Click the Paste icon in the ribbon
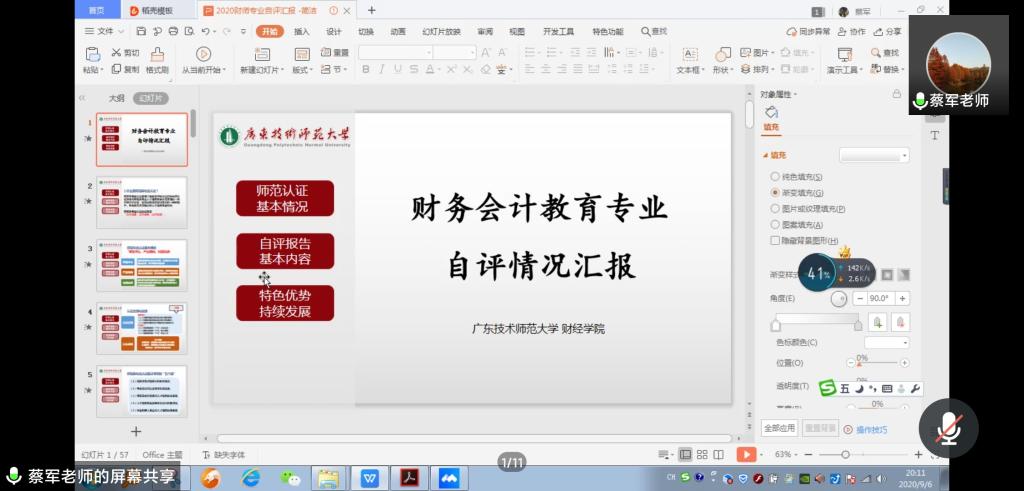Screen dimensions: 1024x491 click(92, 55)
